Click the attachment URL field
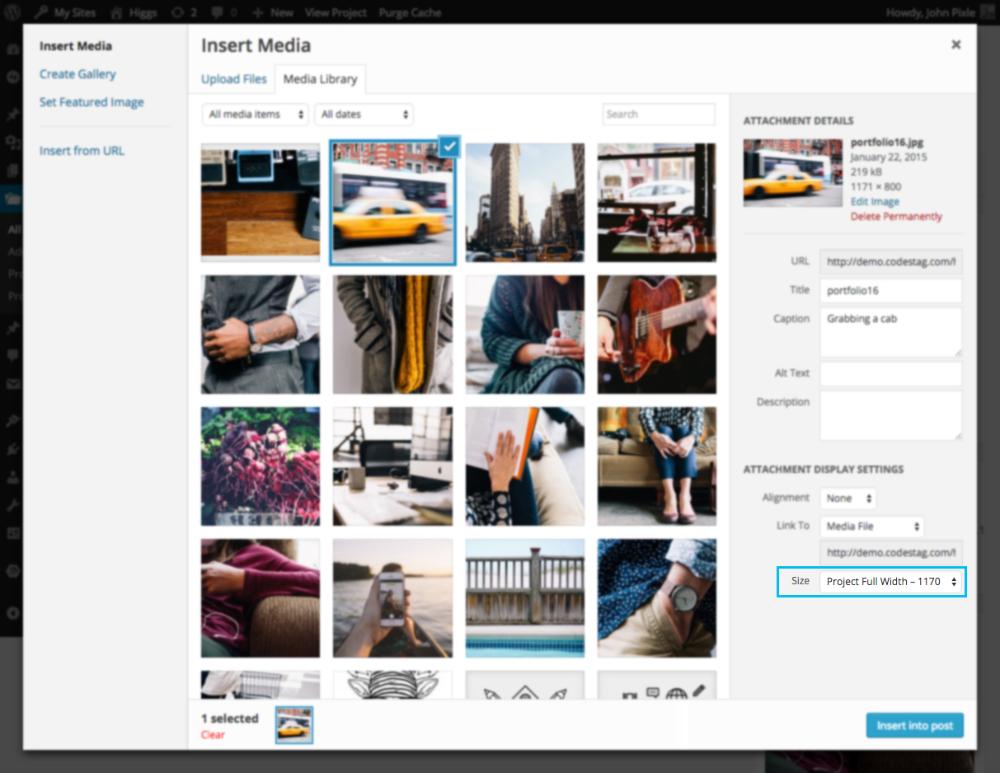Image resolution: width=1000 pixels, height=773 pixels. point(890,261)
